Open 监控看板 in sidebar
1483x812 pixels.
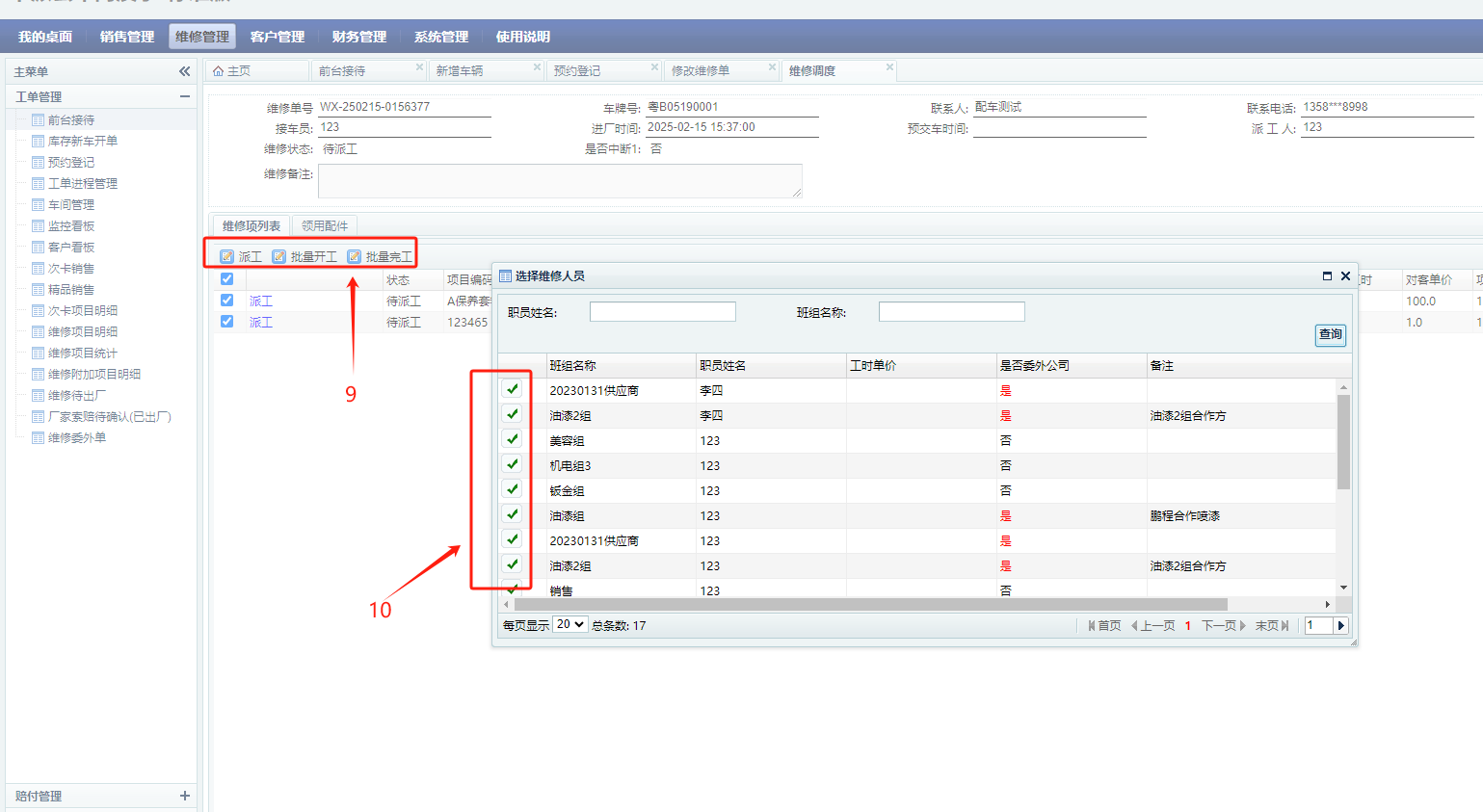tap(71, 226)
